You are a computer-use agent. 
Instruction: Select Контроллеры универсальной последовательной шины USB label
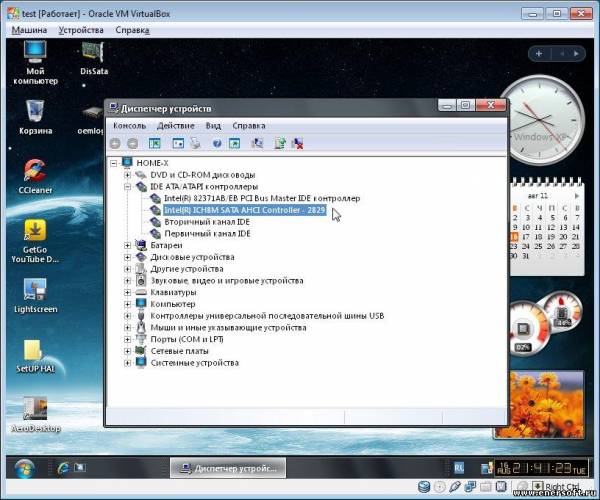(267, 316)
